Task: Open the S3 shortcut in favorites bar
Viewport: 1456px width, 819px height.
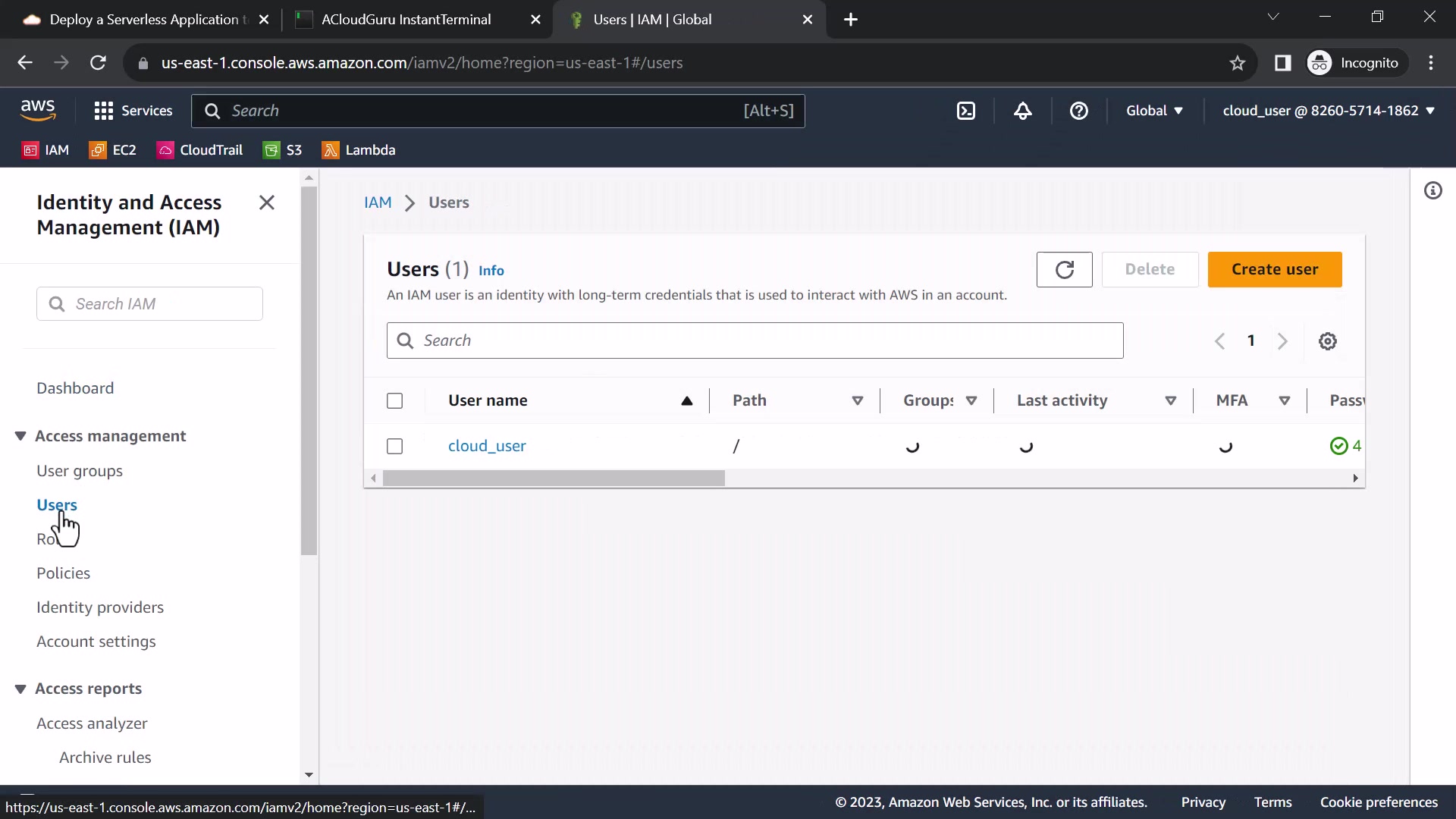Action: [x=283, y=150]
